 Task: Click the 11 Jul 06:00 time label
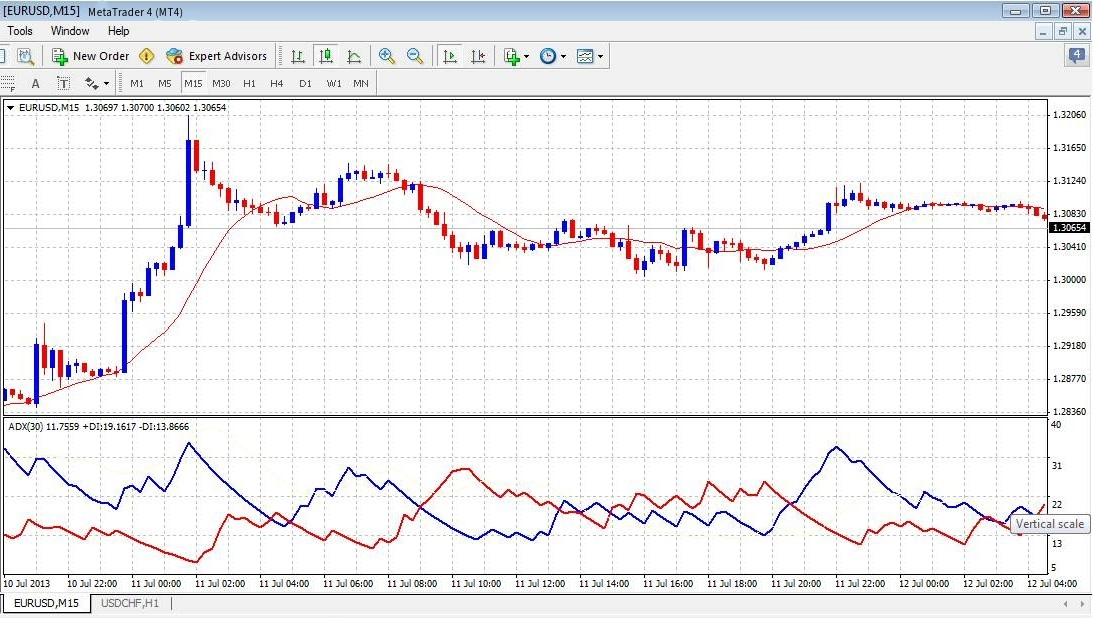pyautogui.click(x=348, y=584)
